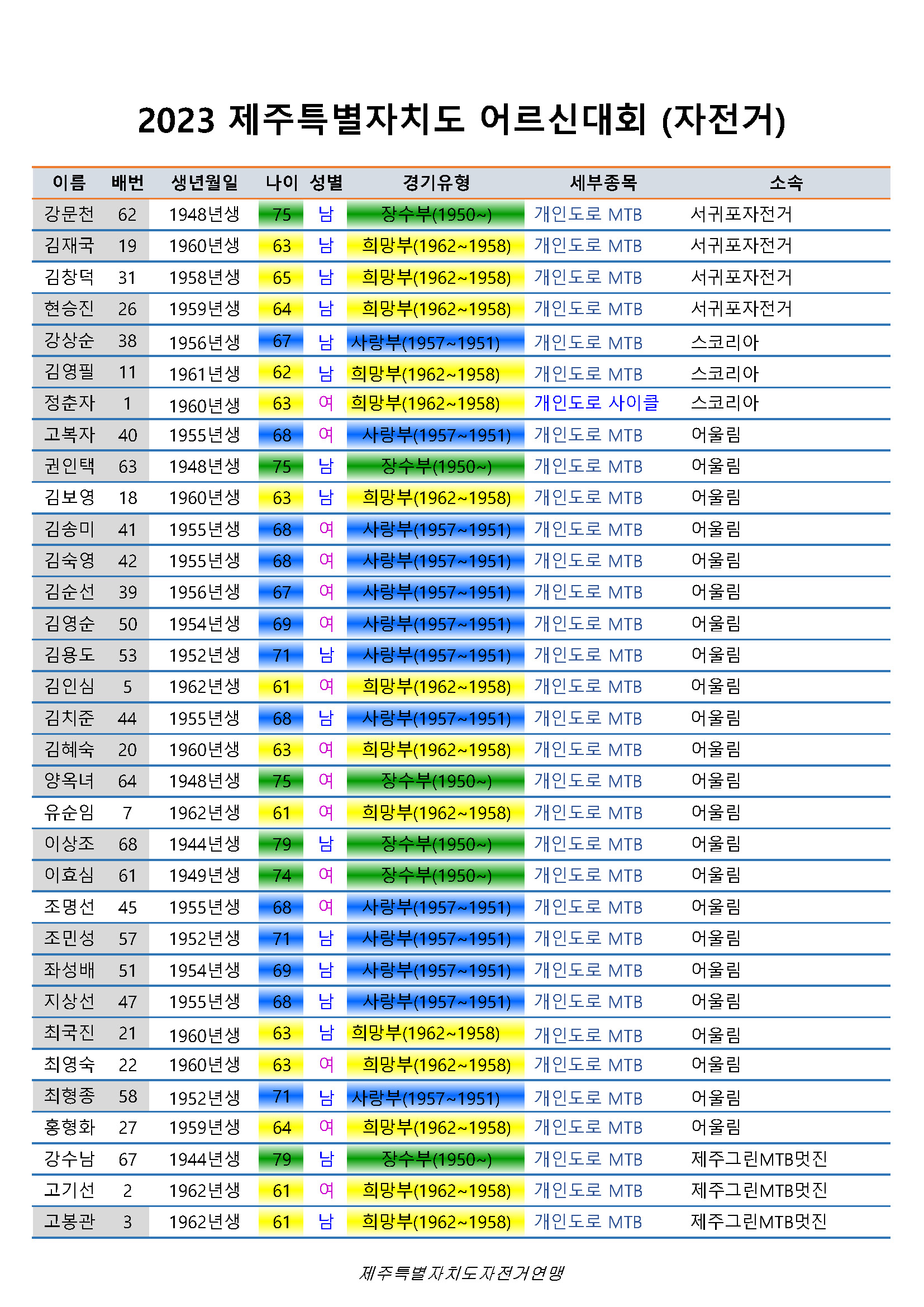Select the name cell 강문천
Screen dimensions: 924x1307
point(69,214)
